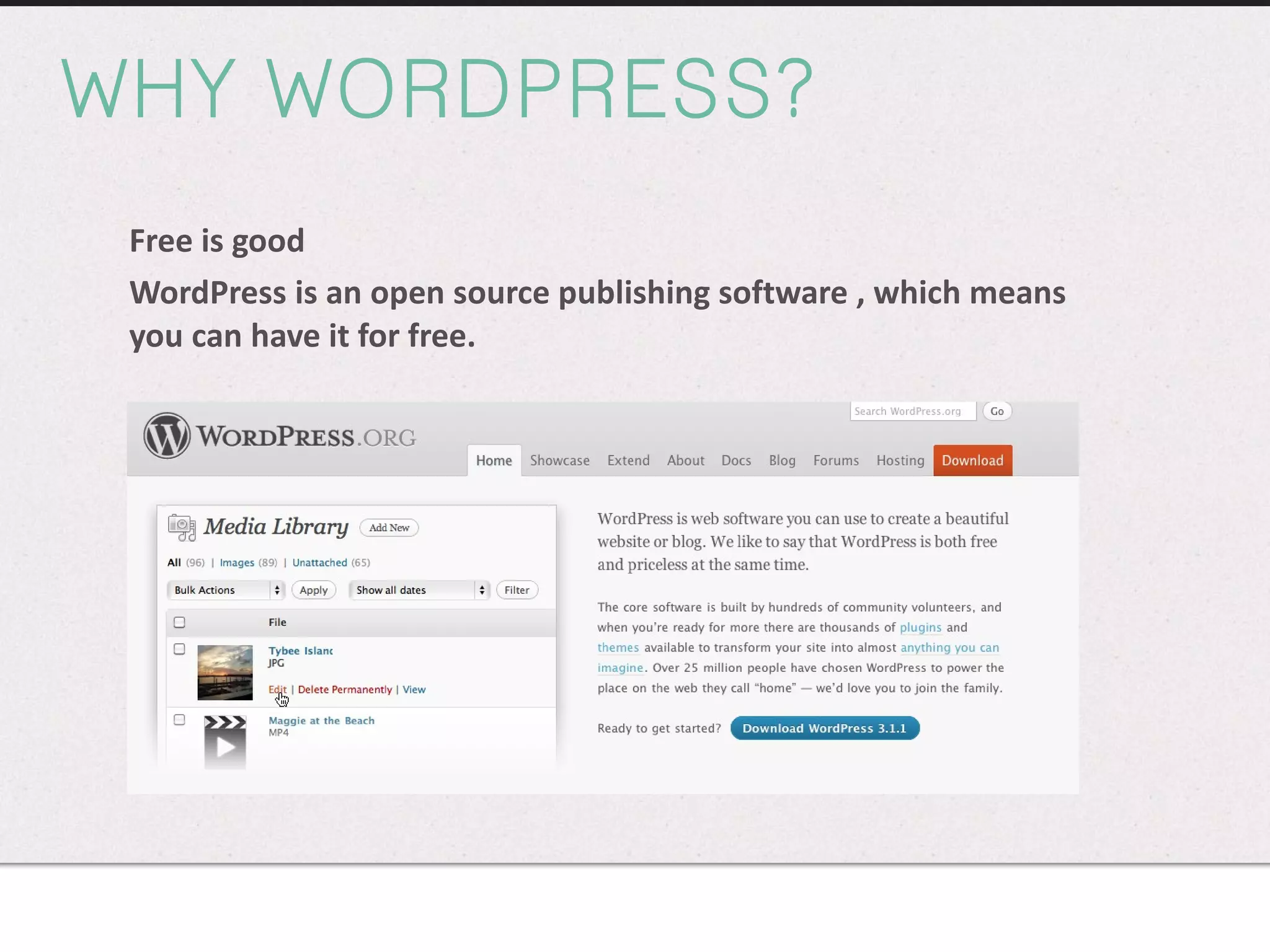
Task: Open the Tybee Island file title link
Action: pyautogui.click(x=301, y=651)
